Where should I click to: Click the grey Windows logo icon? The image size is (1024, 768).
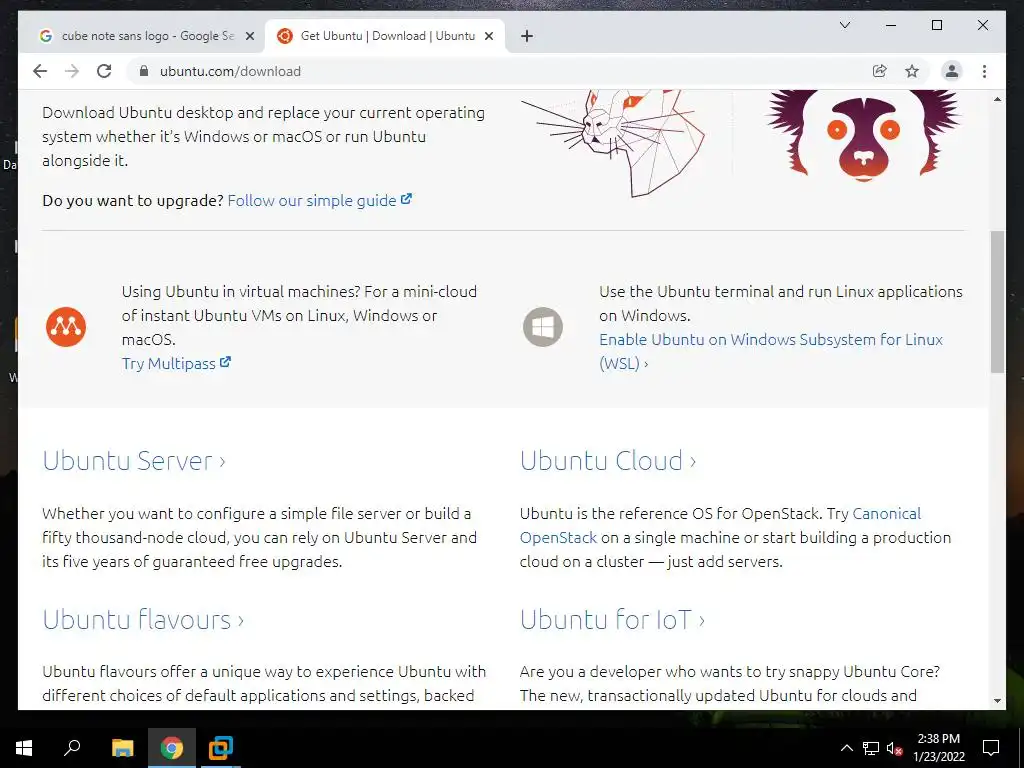pos(543,327)
